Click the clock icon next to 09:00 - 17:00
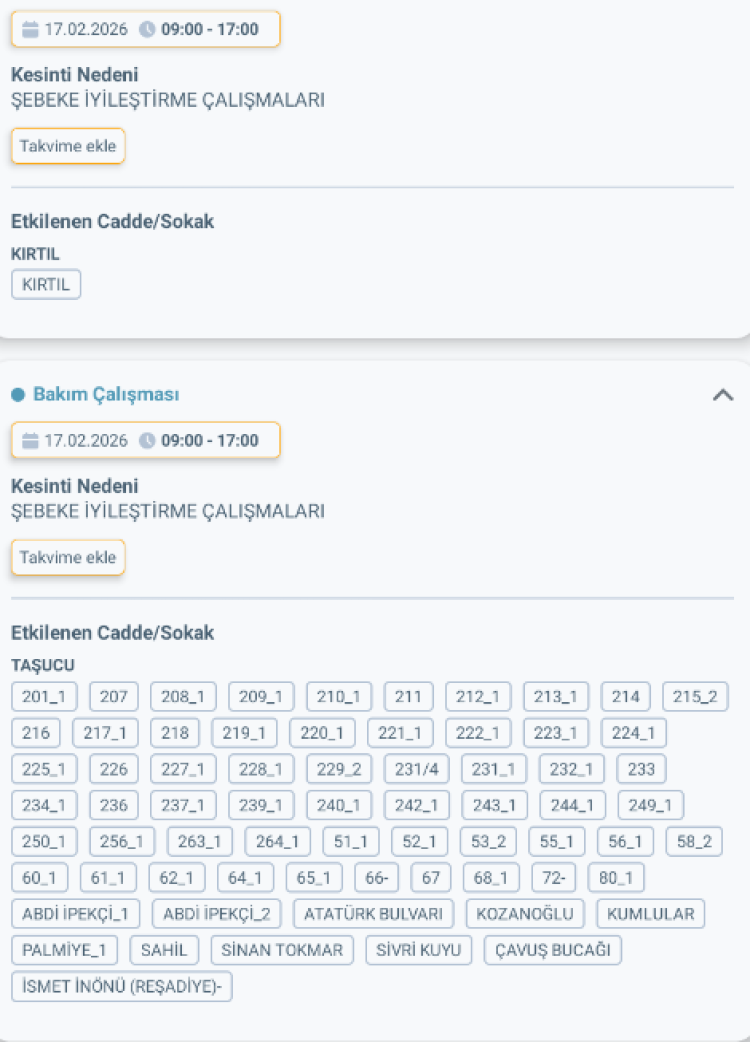This screenshot has width=750, height=1042. point(150,29)
